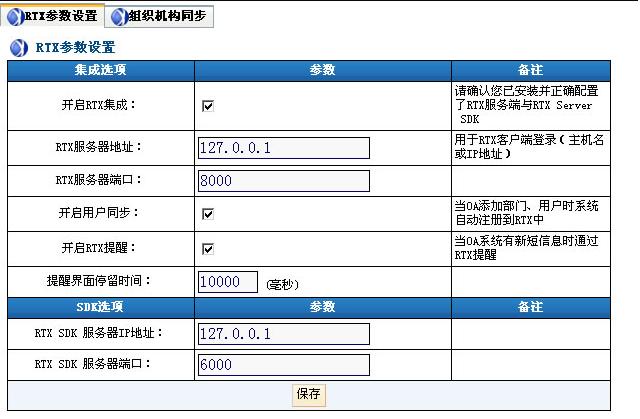Viewport: 640px width, 419px height.
Task: Toggle the 开启RTX集成 checkbox
Action: (208, 106)
